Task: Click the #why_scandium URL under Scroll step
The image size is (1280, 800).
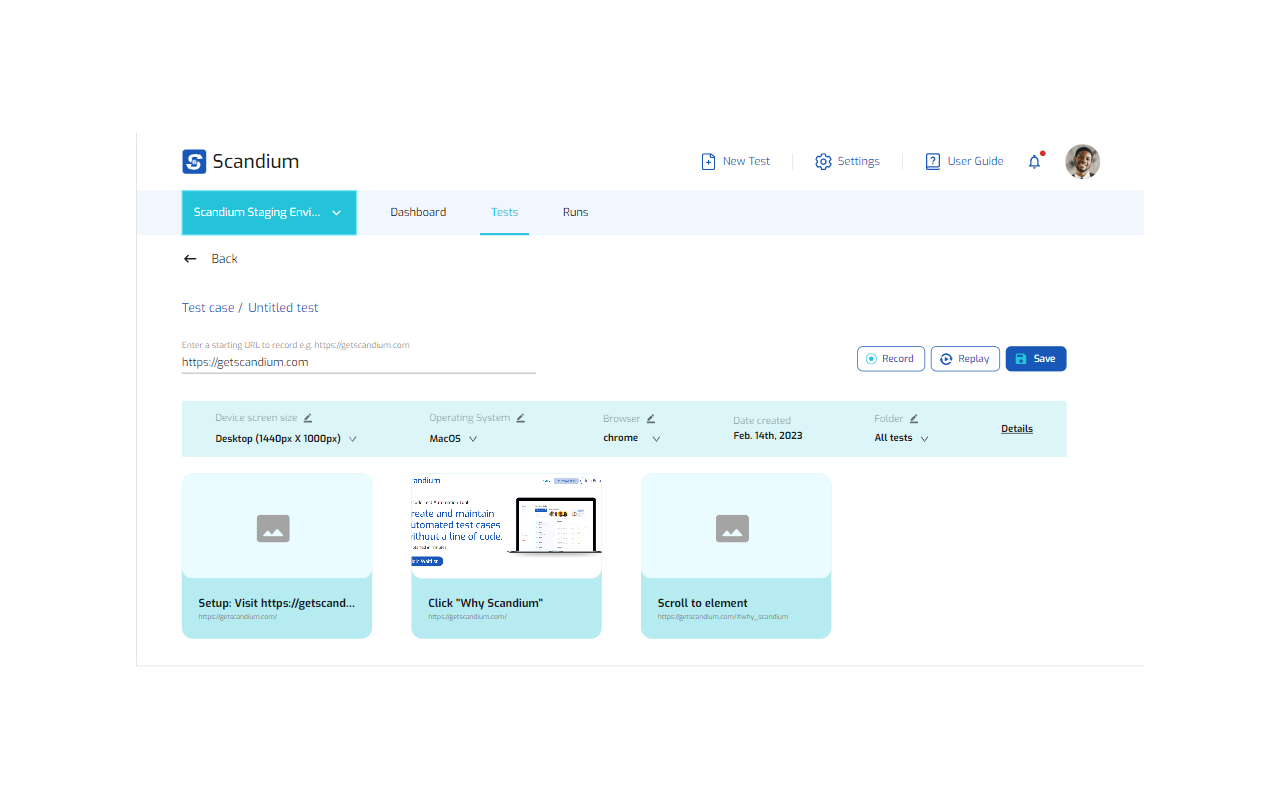Action: click(x=723, y=617)
